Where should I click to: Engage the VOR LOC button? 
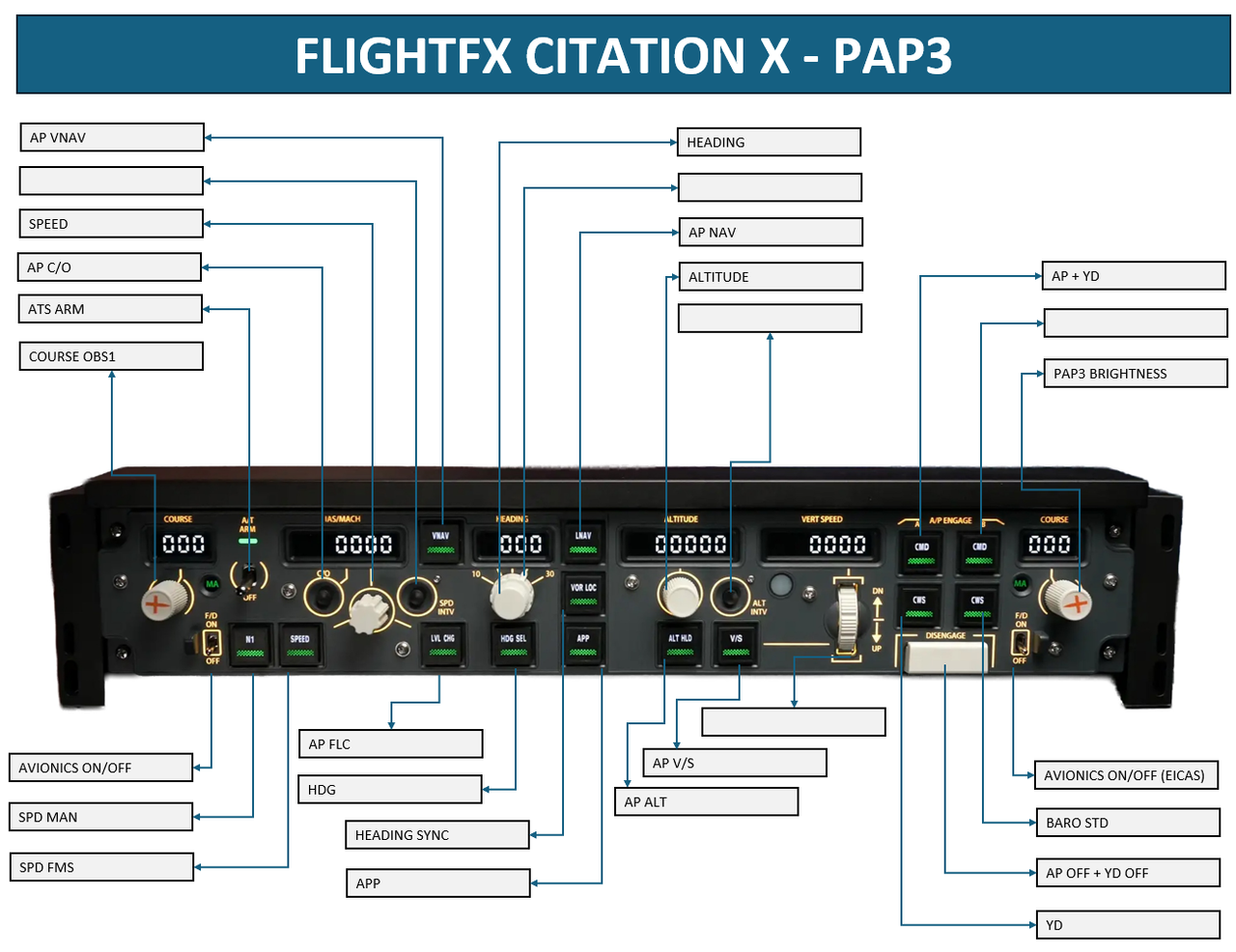click(x=583, y=593)
